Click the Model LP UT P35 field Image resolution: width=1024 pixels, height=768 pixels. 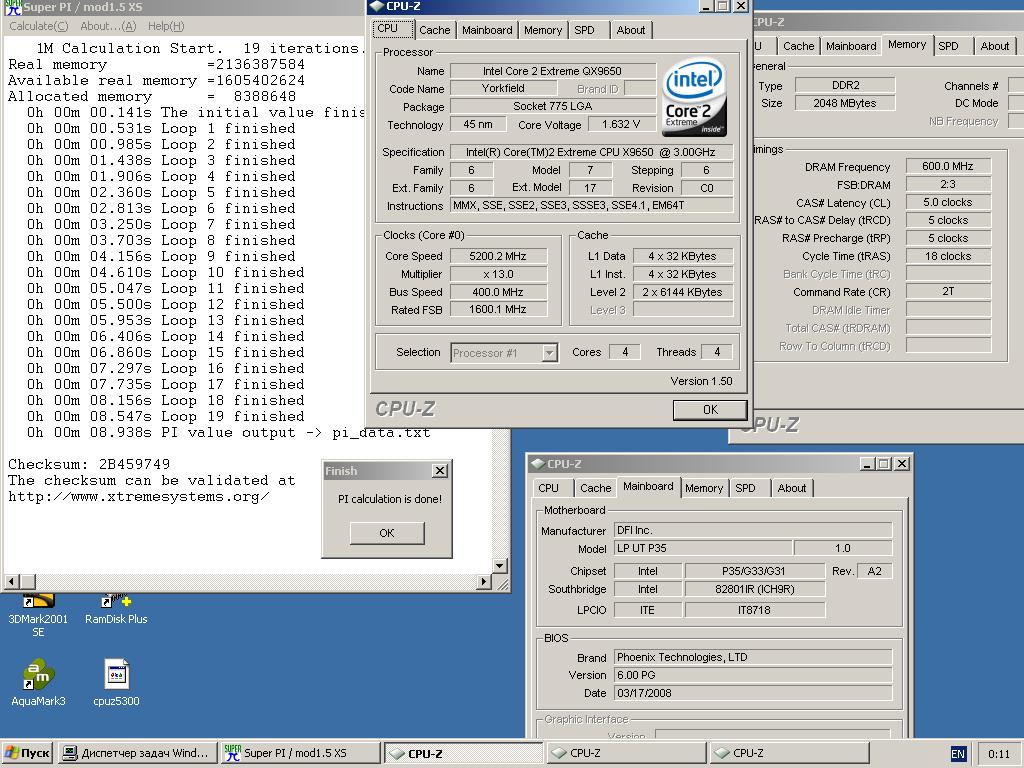[703, 548]
